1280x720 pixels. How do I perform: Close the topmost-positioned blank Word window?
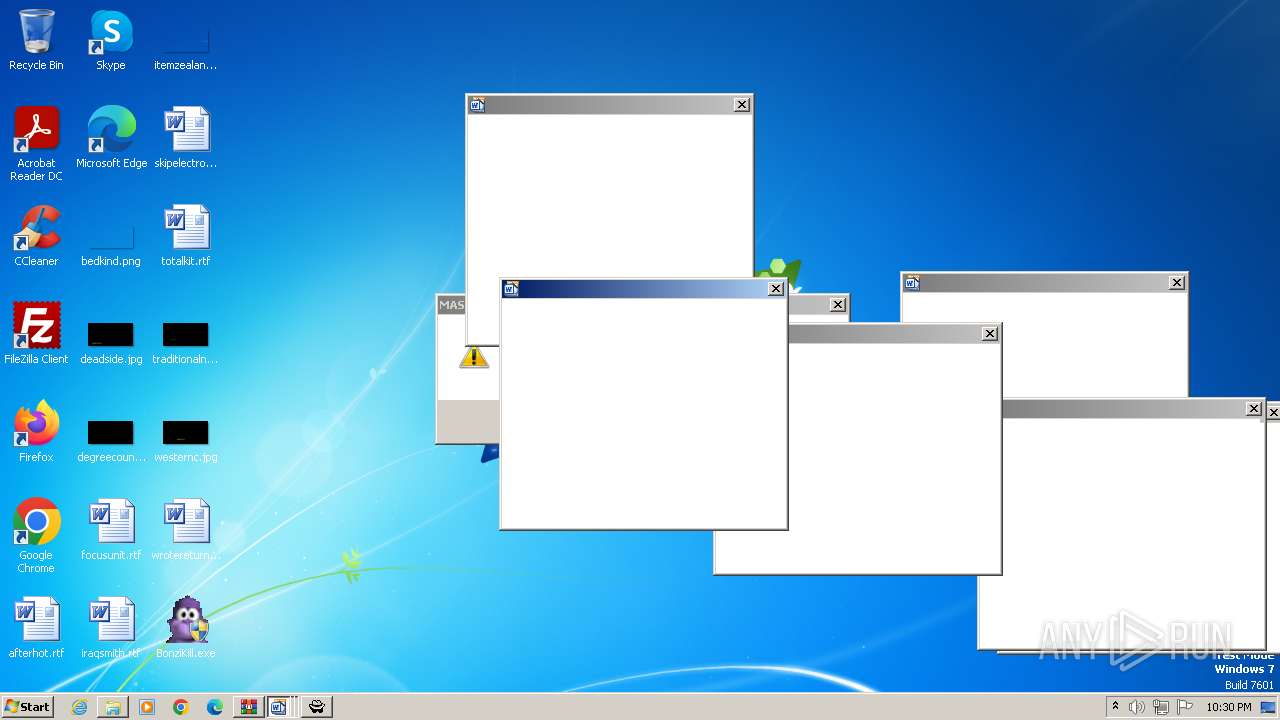[x=741, y=105]
